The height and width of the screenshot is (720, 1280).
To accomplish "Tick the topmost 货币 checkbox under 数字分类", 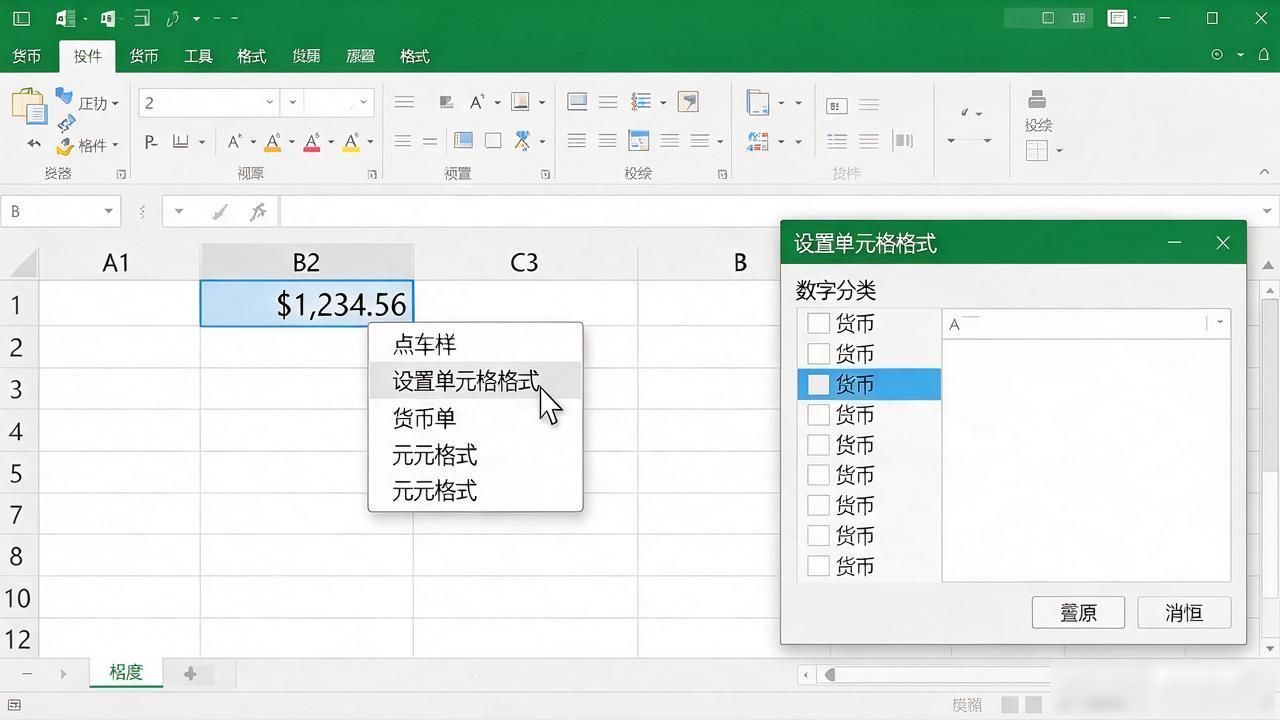I will pyautogui.click(x=818, y=323).
